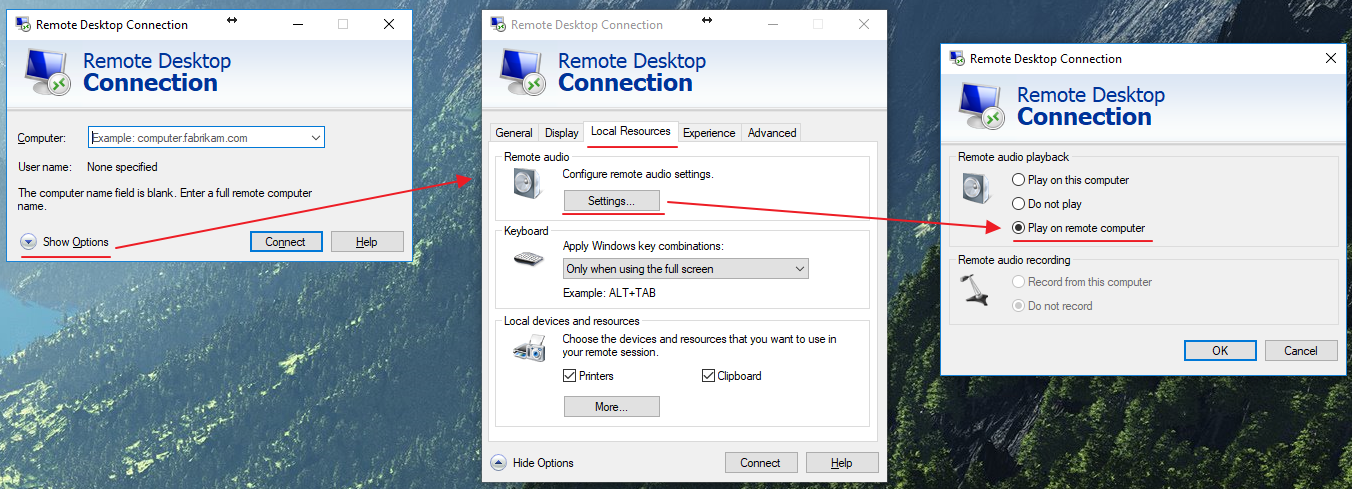Collapse Hide Options in the middle window
This screenshot has width=1352, height=489.
pos(532,463)
